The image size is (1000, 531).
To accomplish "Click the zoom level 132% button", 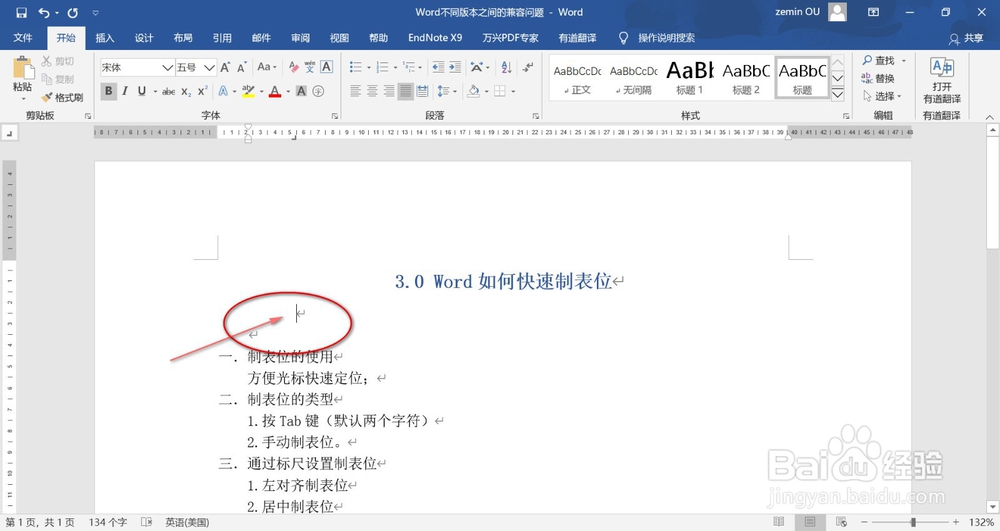I will [x=981, y=522].
